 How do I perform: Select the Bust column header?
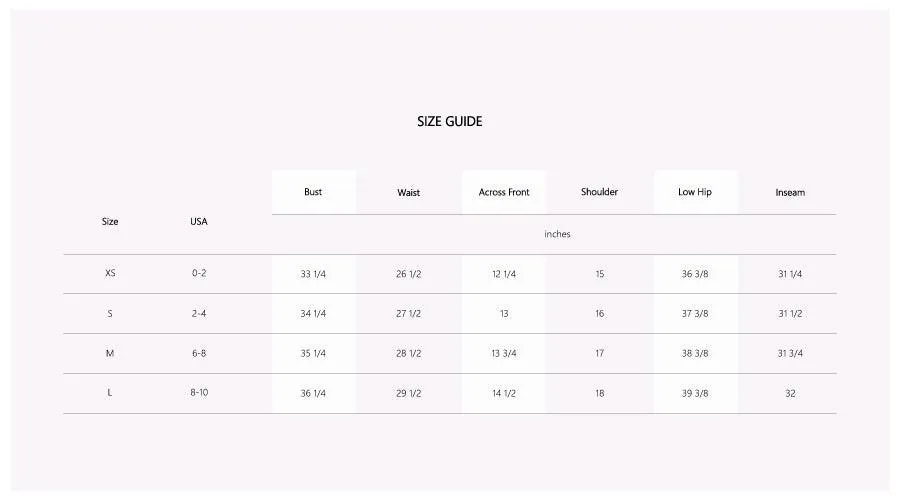313,192
